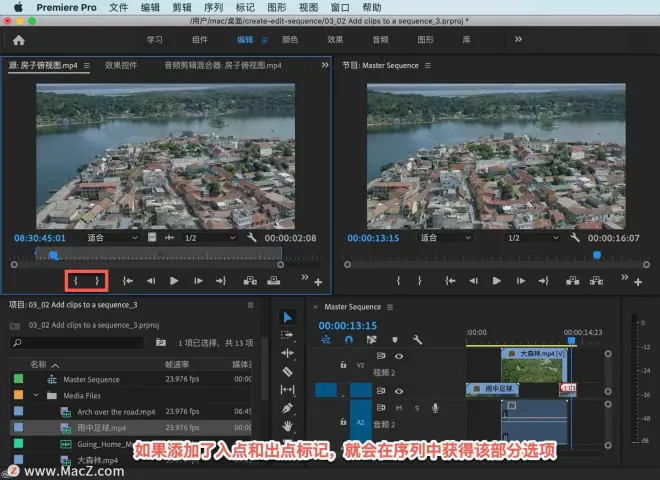Screen dimensions: 660x480
Task: Open Program Master Sequence panel menu
Action: pos(428,65)
